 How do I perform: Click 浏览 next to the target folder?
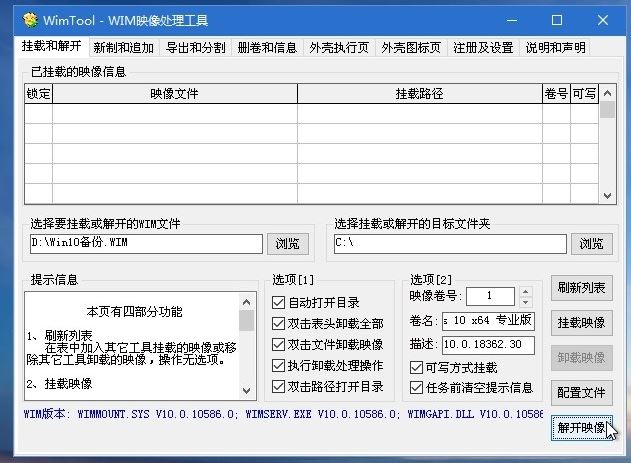click(x=591, y=243)
